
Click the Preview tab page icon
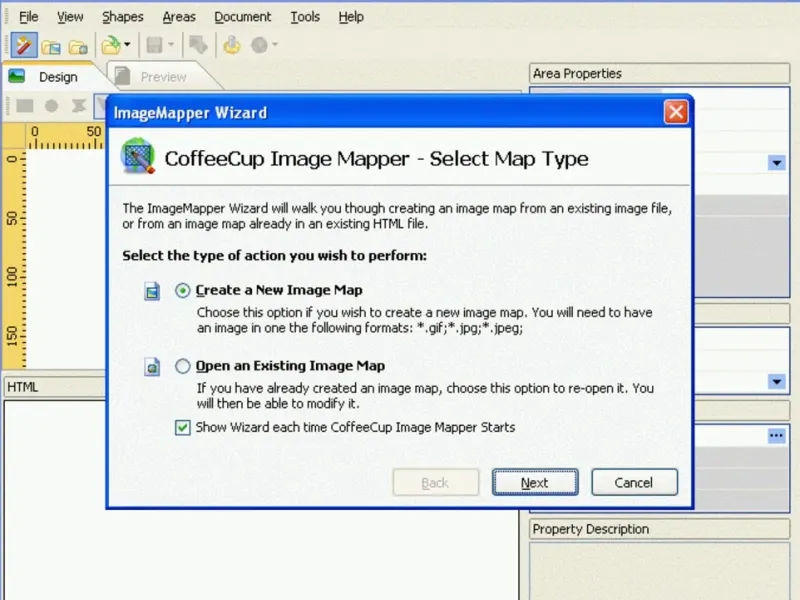coord(122,76)
